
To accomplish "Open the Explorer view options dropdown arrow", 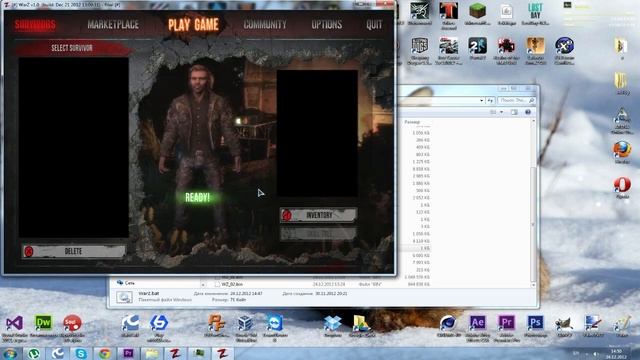I will pyautogui.click(x=502, y=112).
